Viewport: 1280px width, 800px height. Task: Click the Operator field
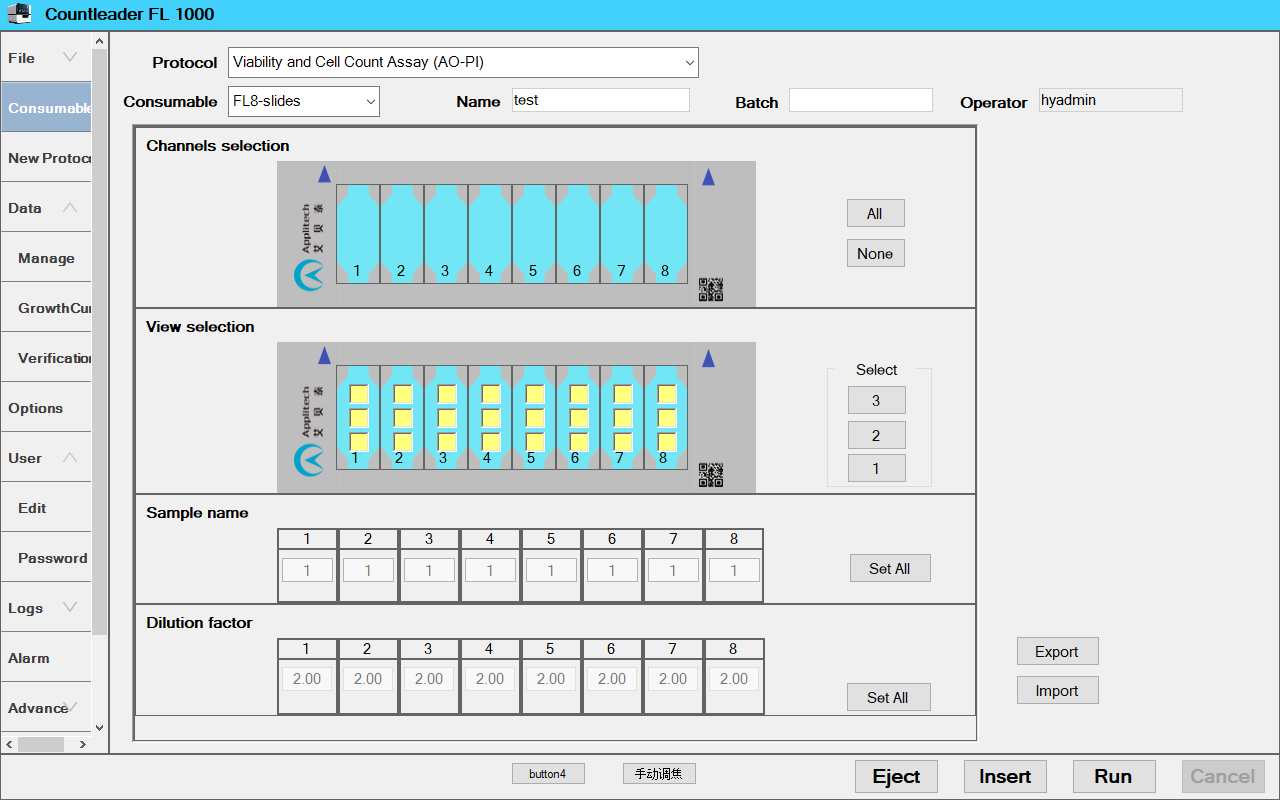1110,100
